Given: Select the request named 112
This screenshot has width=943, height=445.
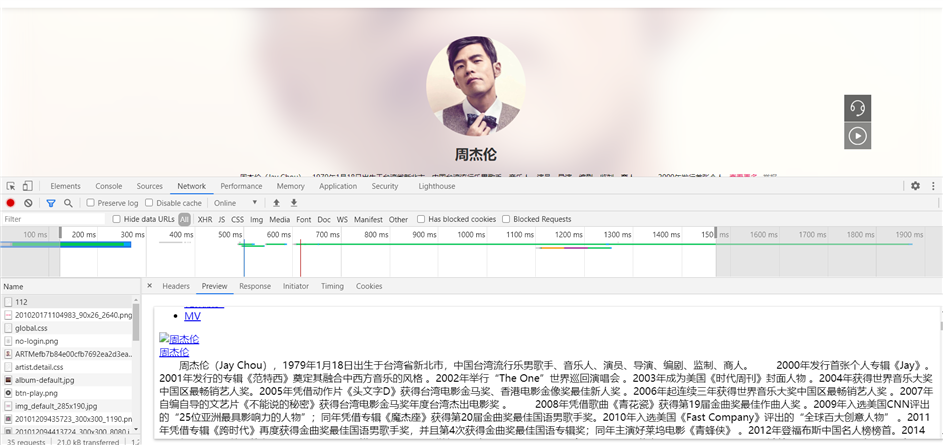Looking at the screenshot, I should (x=66, y=302).
